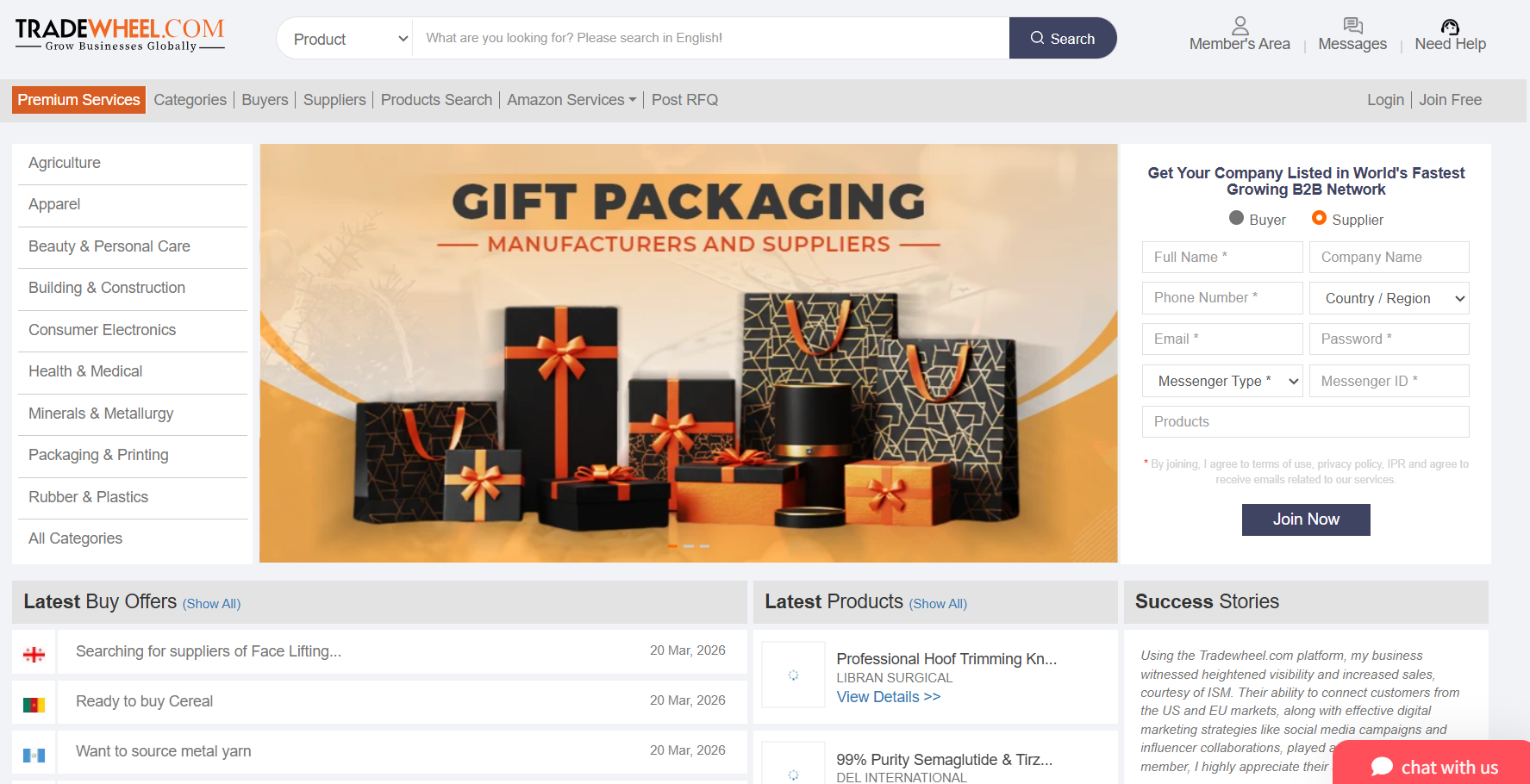
Task: Click the TradeWheel.com logo
Action: (120, 35)
